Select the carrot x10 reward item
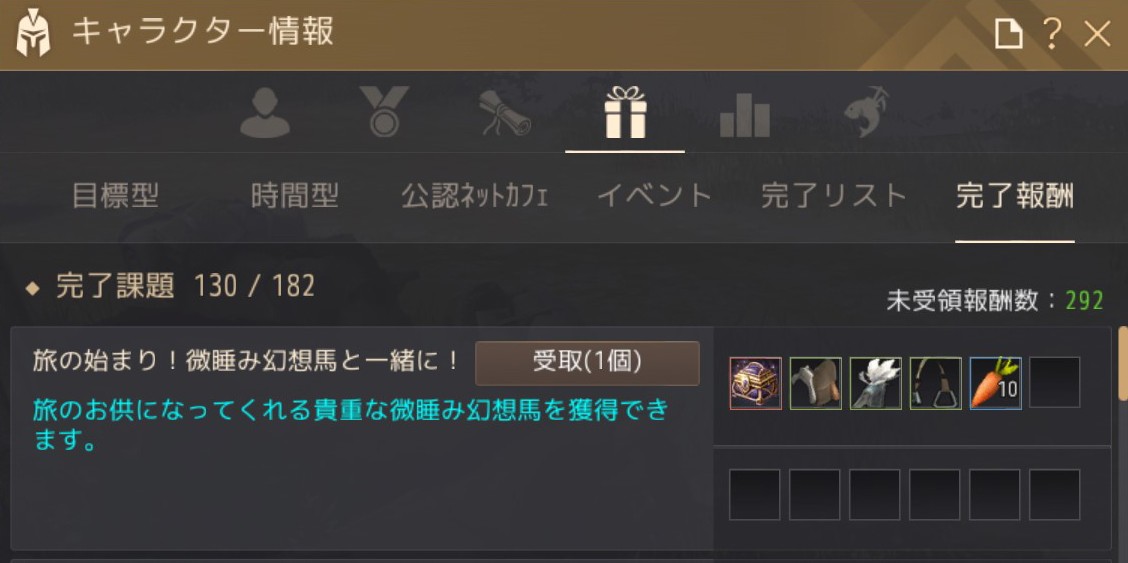The image size is (1128, 563). 996,383
